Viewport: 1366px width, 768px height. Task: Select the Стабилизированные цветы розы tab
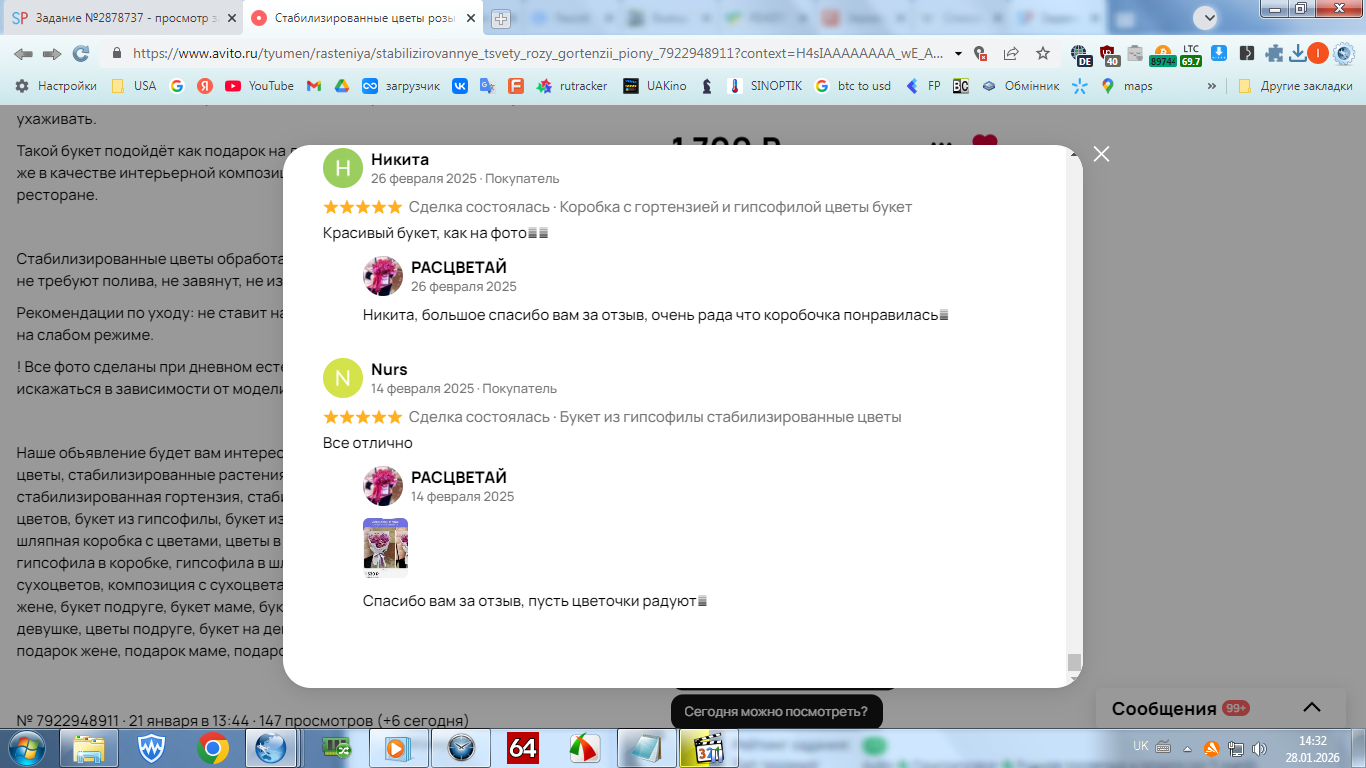pyautogui.click(x=365, y=18)
